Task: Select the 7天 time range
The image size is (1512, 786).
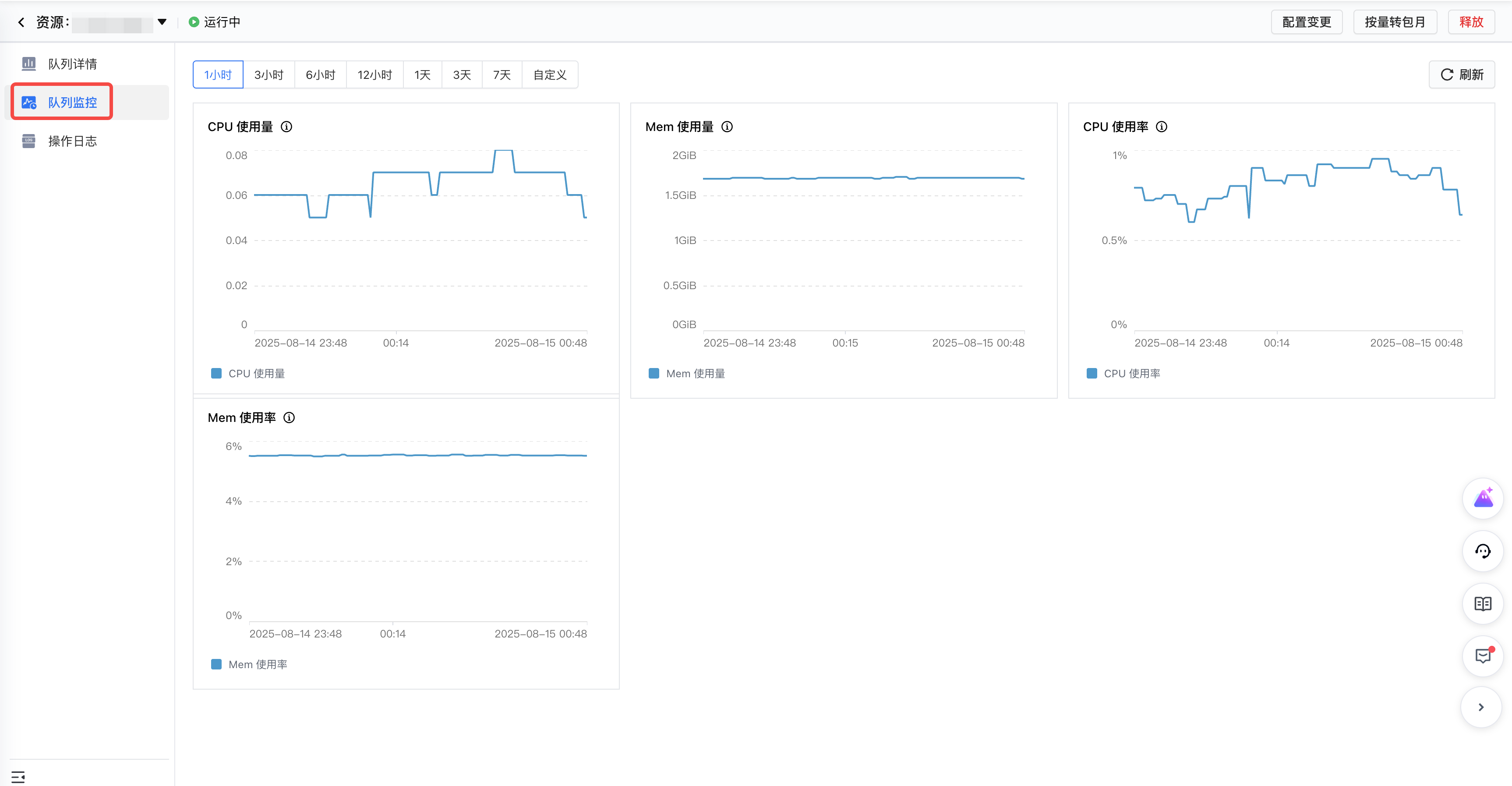Action: [x=501, y=74]
